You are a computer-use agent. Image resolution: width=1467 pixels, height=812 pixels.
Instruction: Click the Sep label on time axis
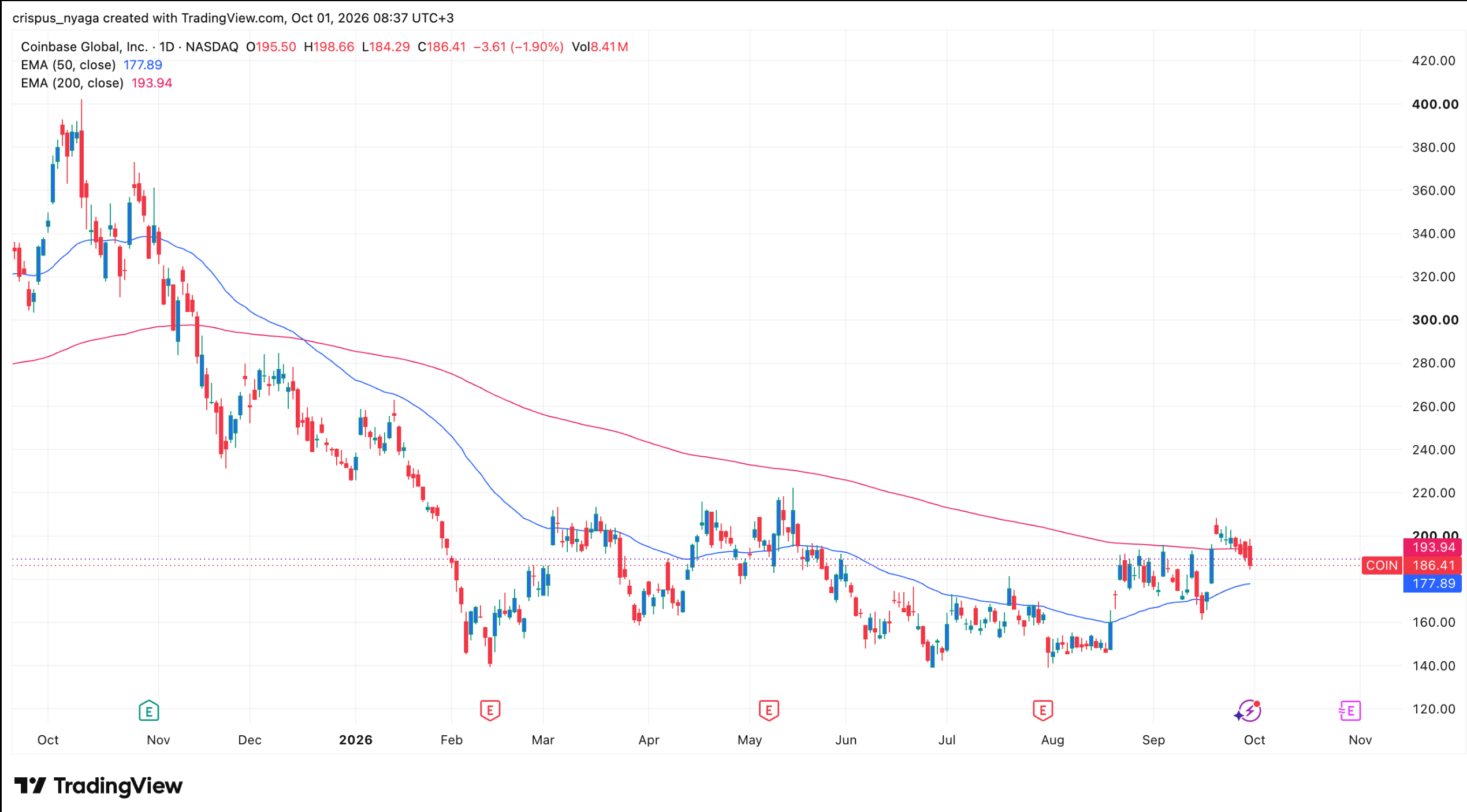[x=1153, y=740]
